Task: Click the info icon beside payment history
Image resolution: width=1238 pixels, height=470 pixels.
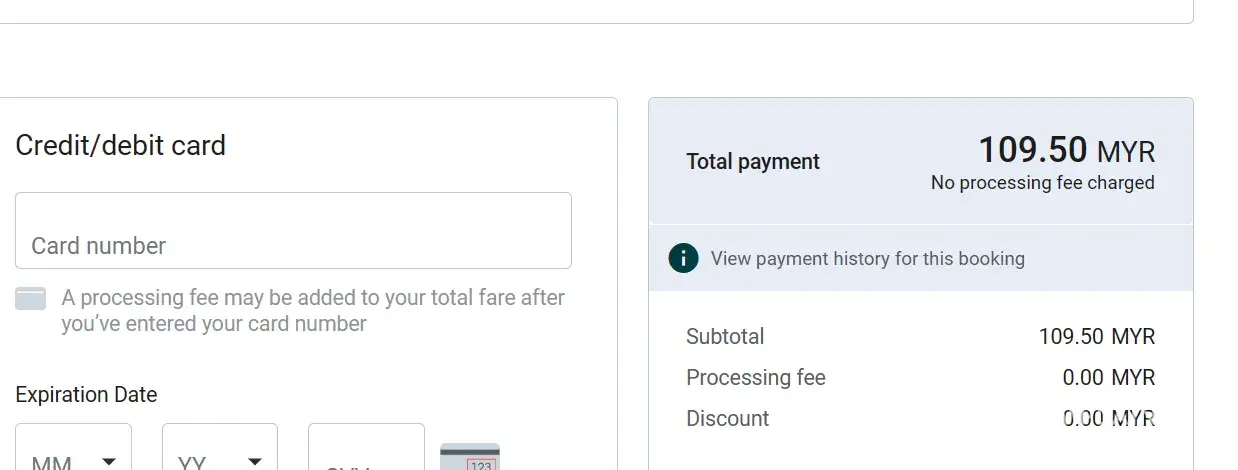Action: coord(683,259)
